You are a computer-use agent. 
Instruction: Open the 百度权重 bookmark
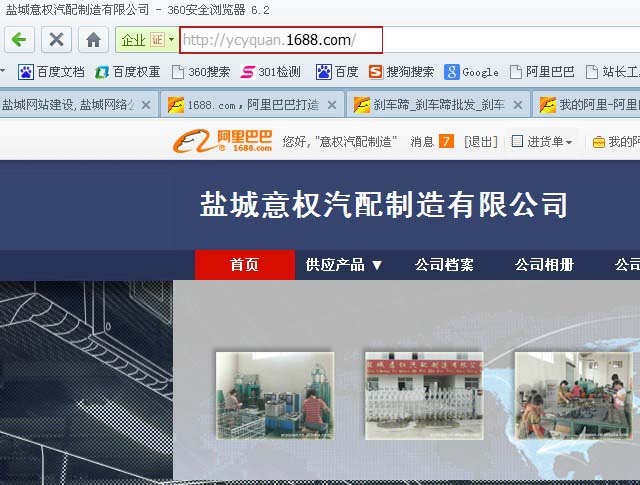click(x=127, y=72)
